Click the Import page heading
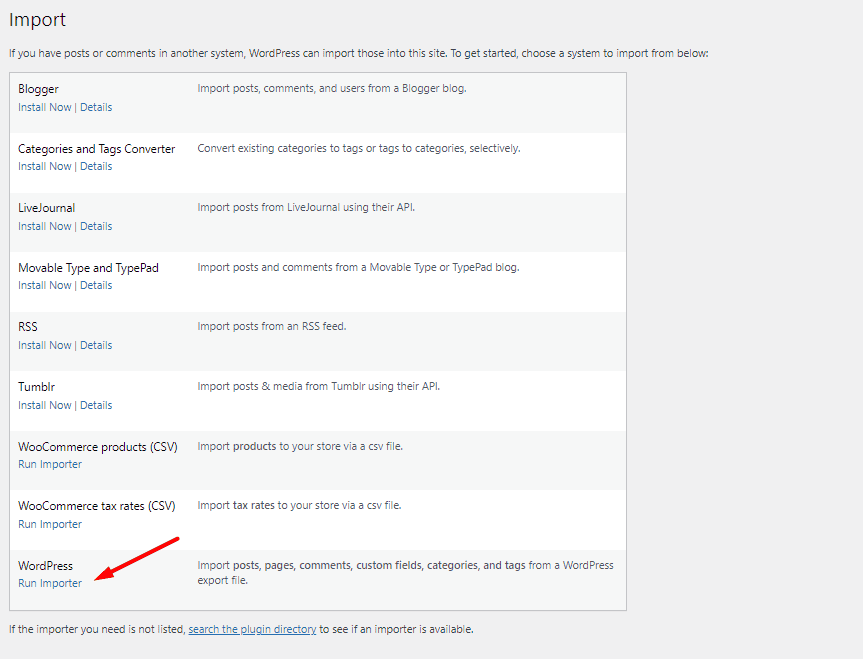 (37, 19)
